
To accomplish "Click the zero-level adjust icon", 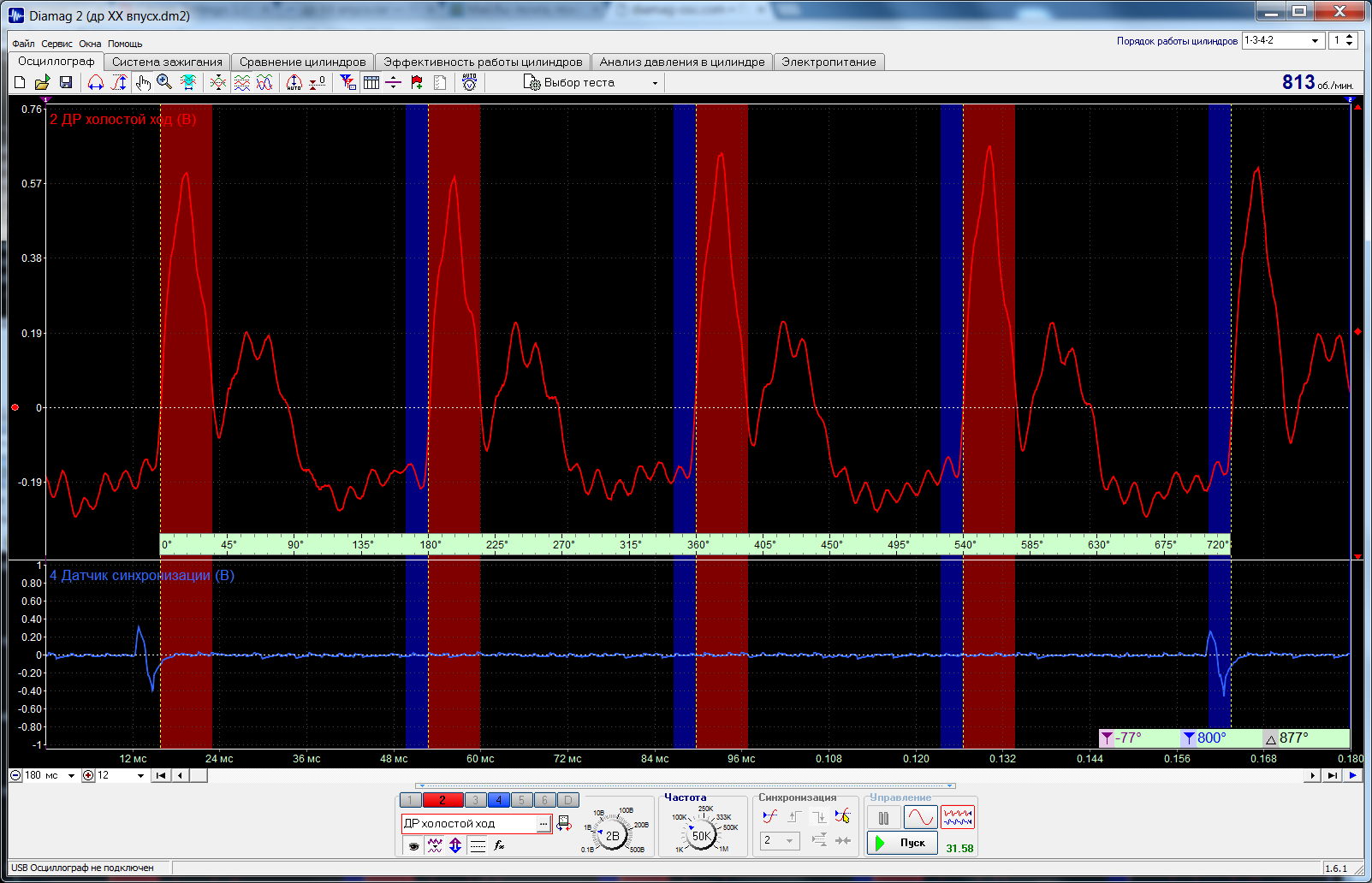I will 318,82.
